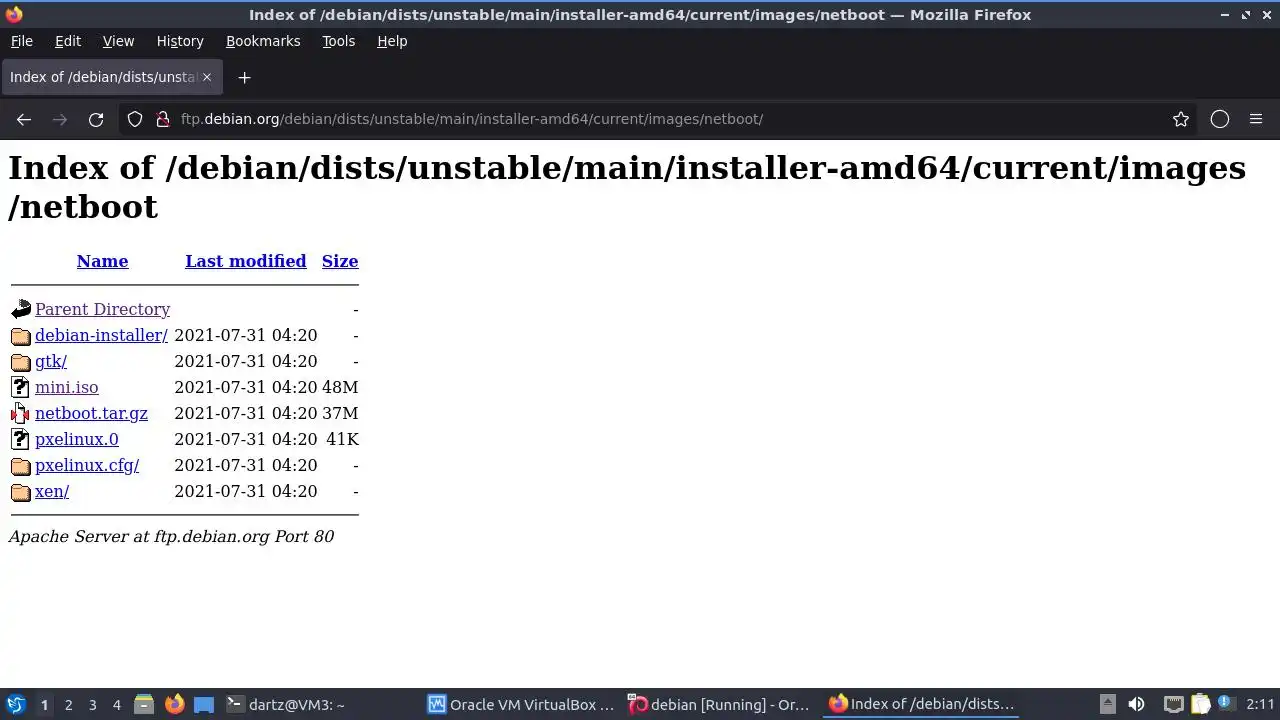Open the xen/ directory link

pos(52,491)
